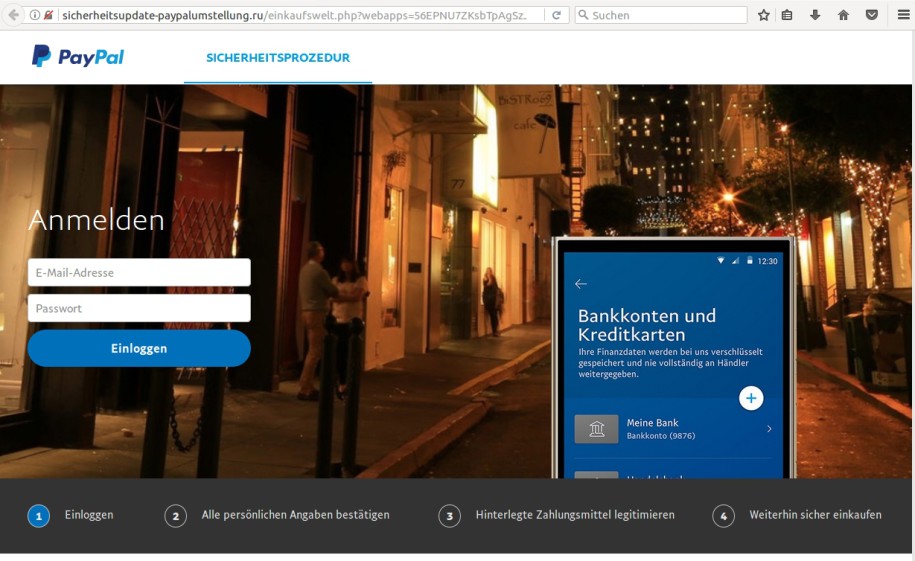
Task: Open the site information icon
Action: click(x=35, y=15)
